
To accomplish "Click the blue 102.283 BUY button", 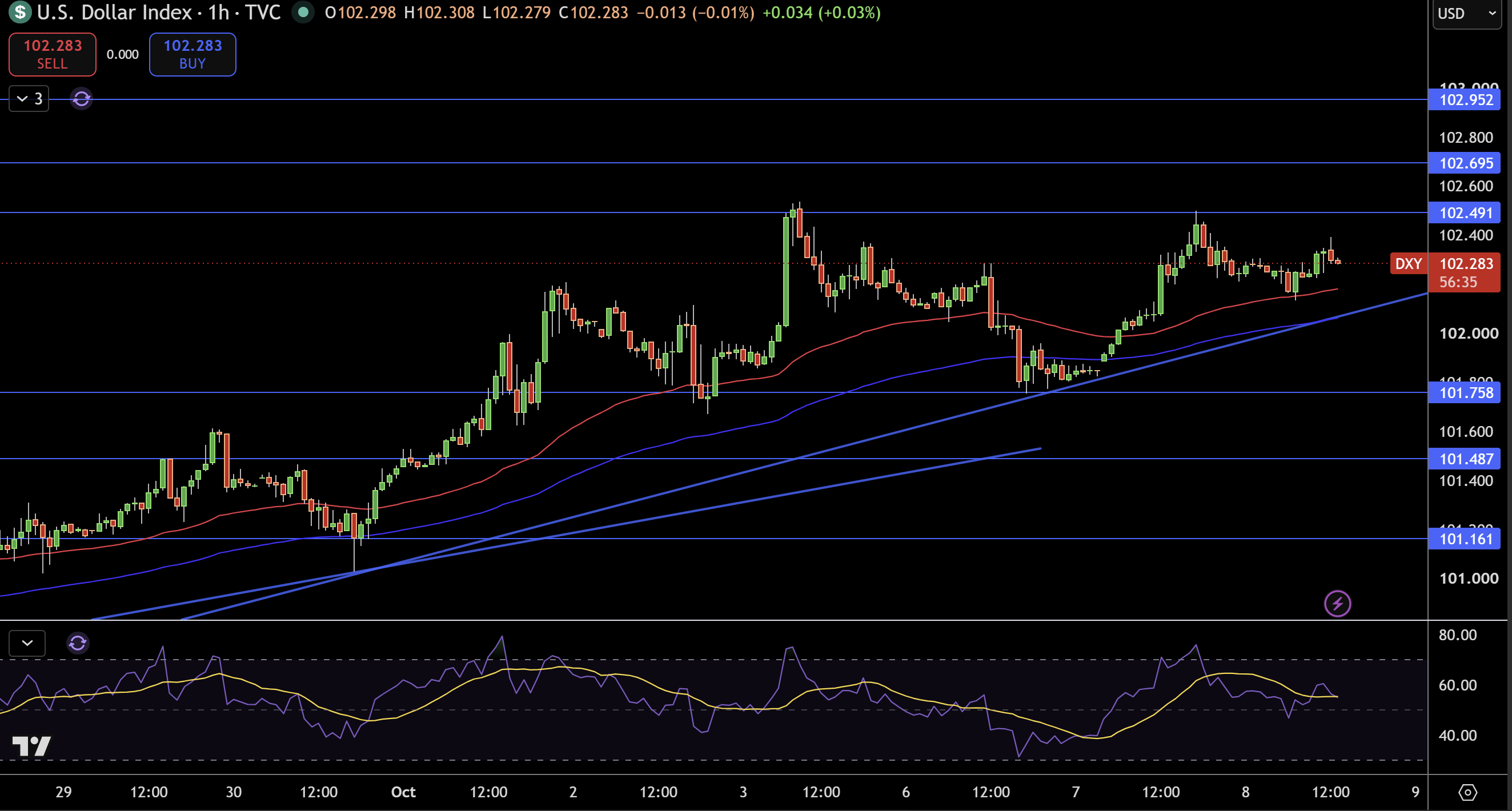I will tap(192, 55).
